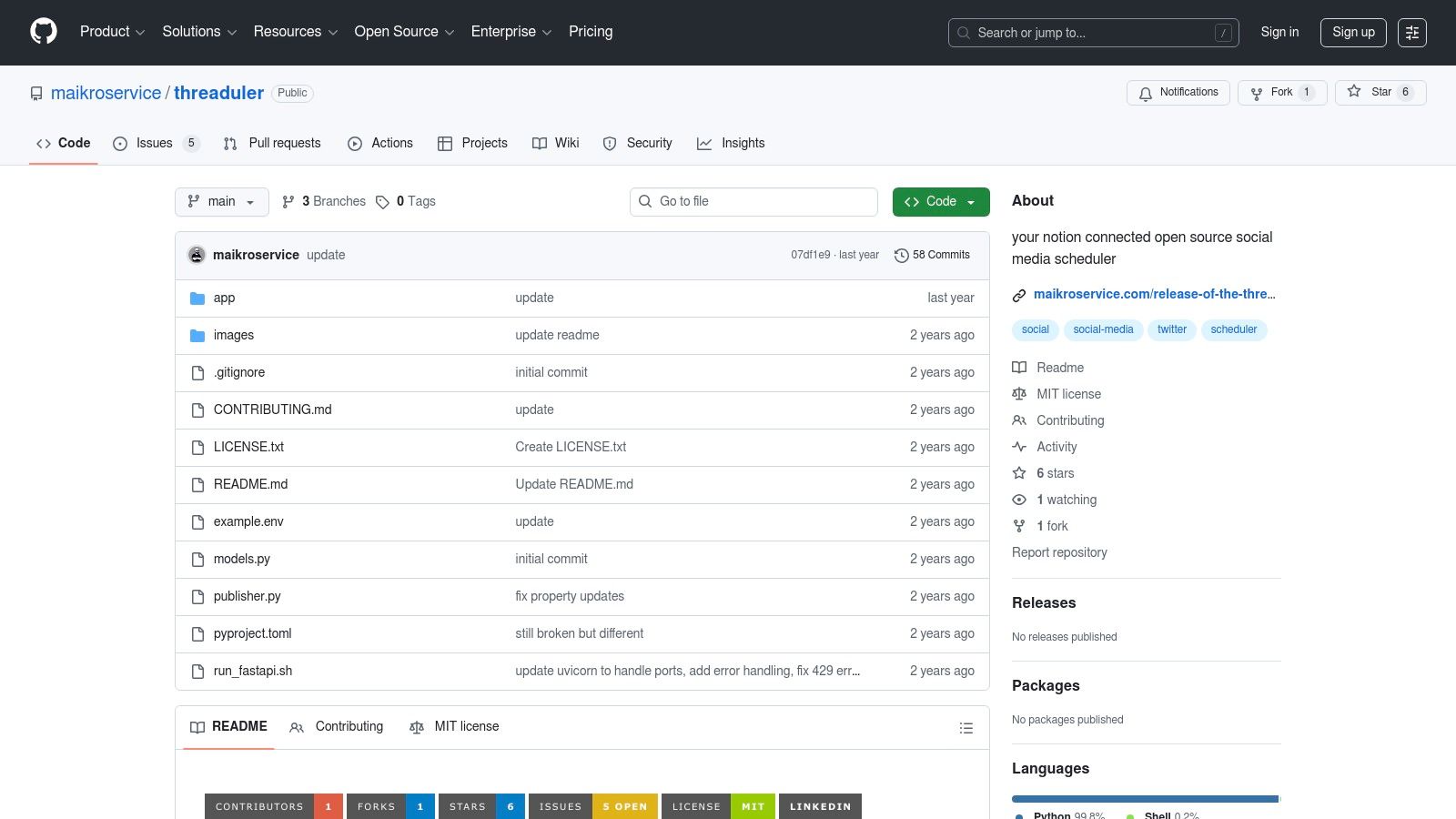Open the Readme link in About sidebar

pyautogui.click(x=1048, y=369)
